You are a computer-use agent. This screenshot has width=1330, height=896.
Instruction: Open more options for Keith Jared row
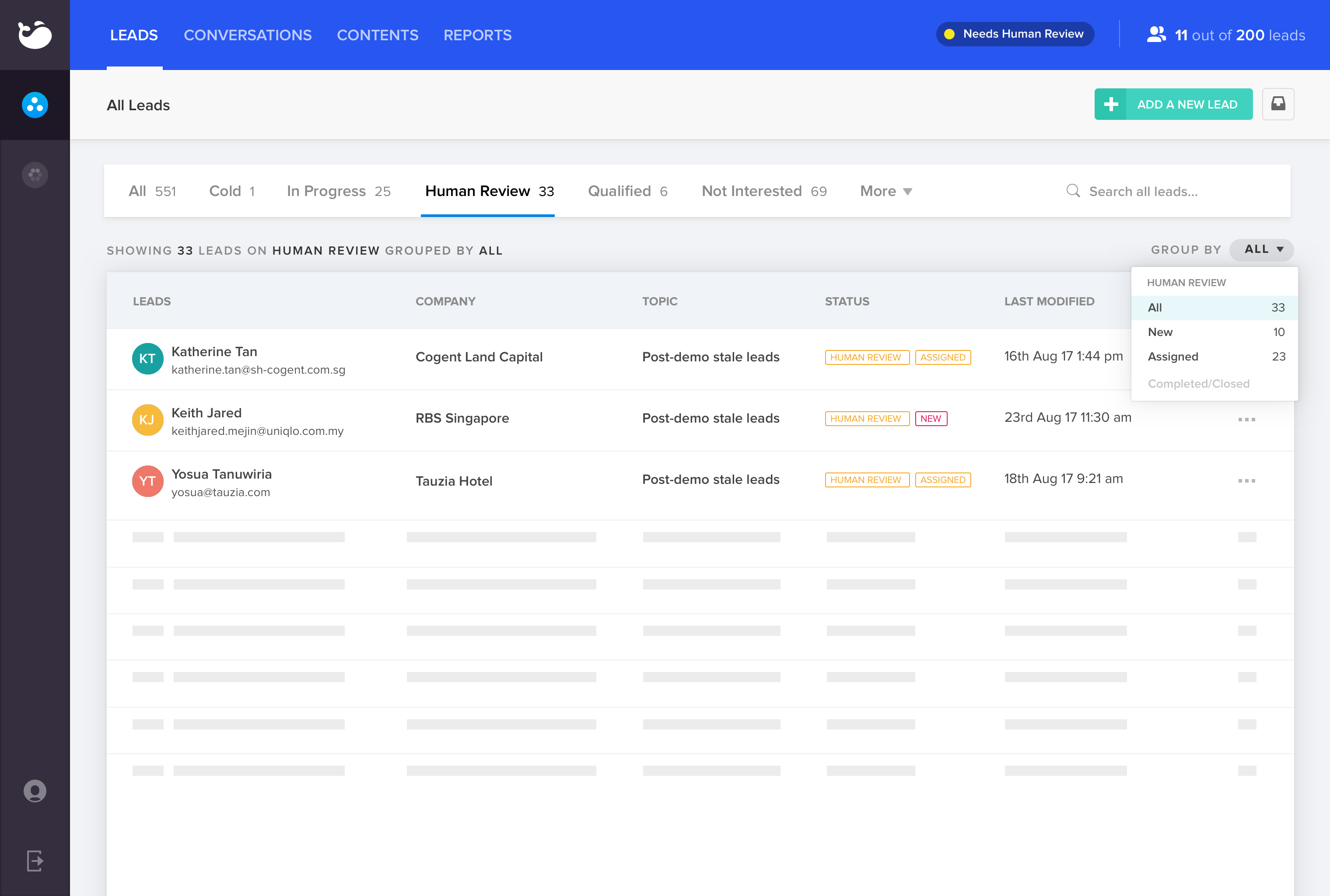click(1246, 420)
